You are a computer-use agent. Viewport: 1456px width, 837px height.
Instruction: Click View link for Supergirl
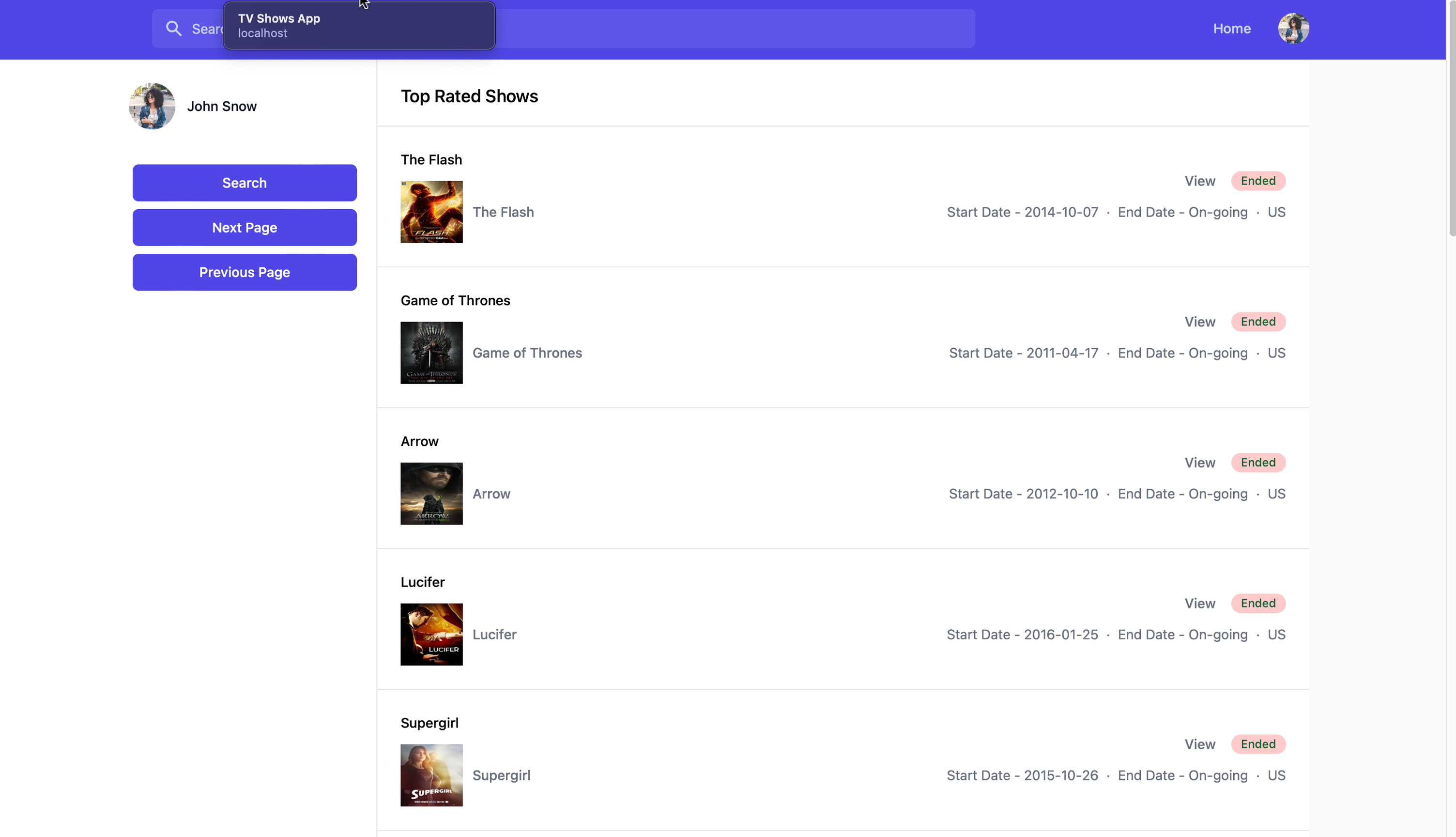point(1199,744)
